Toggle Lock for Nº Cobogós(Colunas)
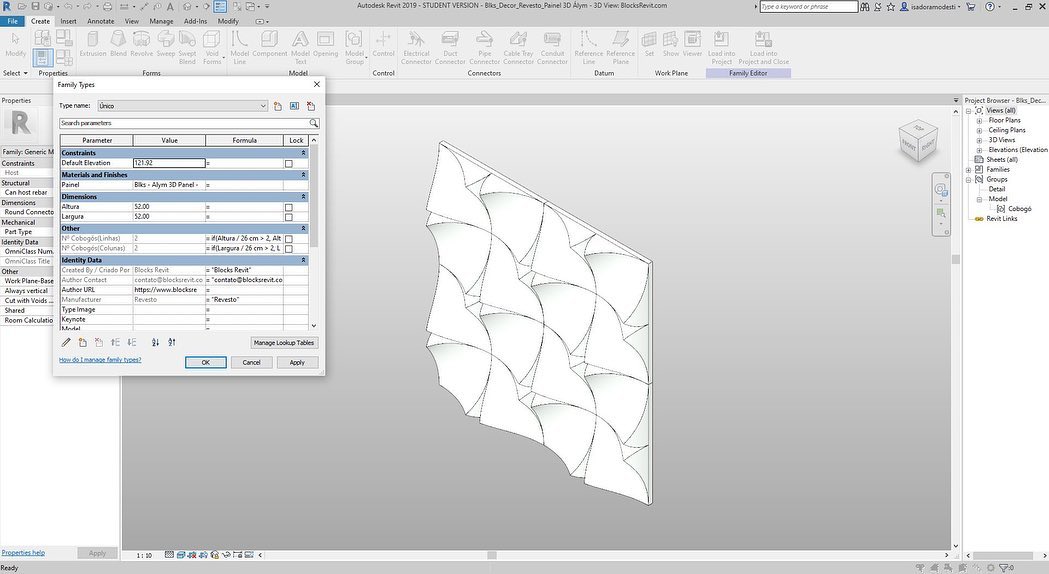Viewport: 1049px width, 574px height. tap(288, 249)
